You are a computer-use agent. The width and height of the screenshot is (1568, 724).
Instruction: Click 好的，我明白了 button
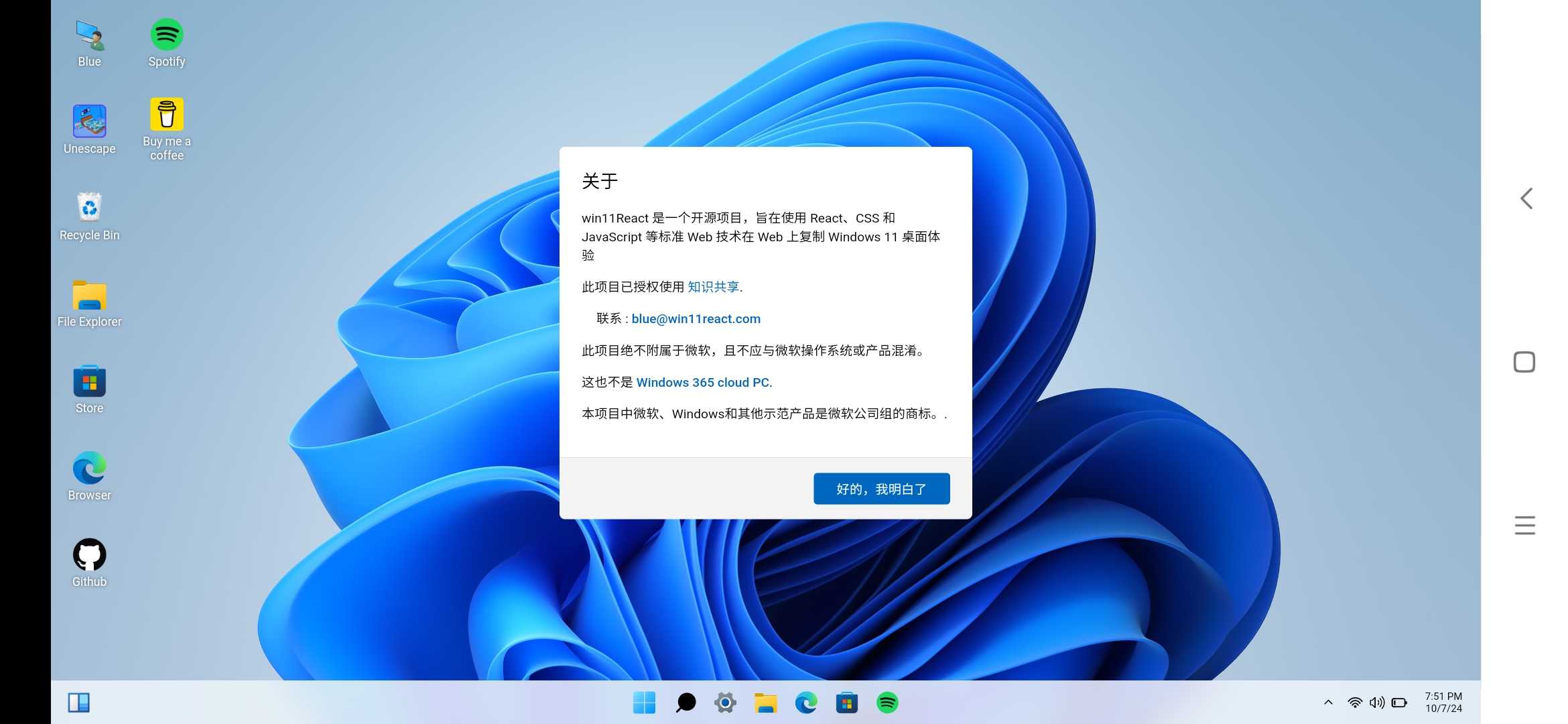[881, 489]
